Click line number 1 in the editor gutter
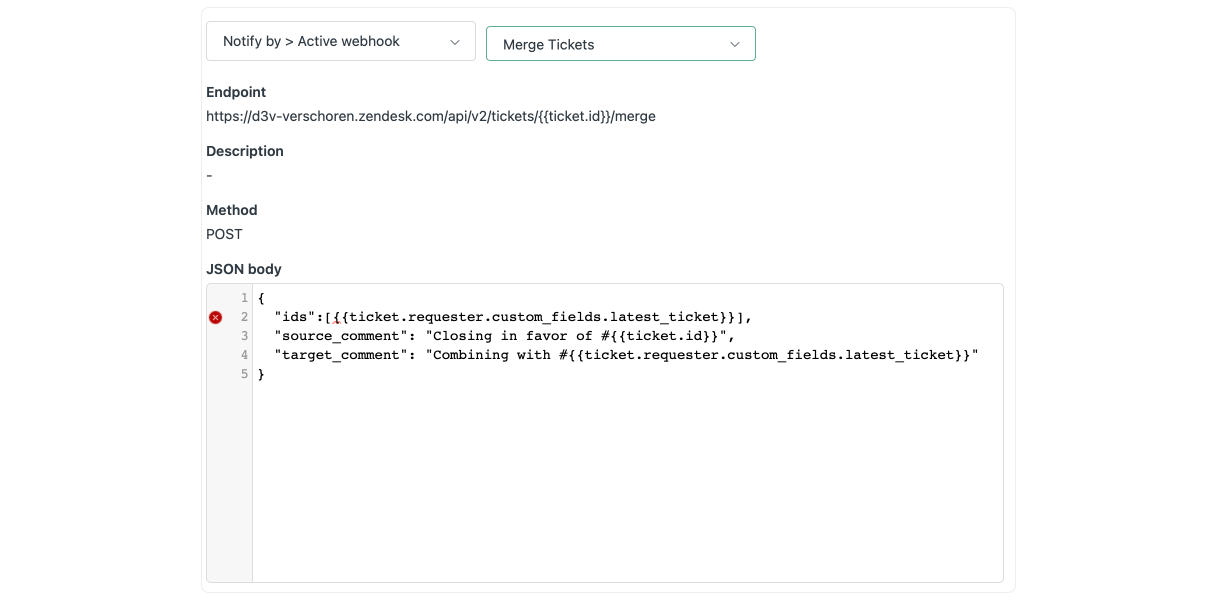The image size is (1217, 600). (x=244, y=298)
